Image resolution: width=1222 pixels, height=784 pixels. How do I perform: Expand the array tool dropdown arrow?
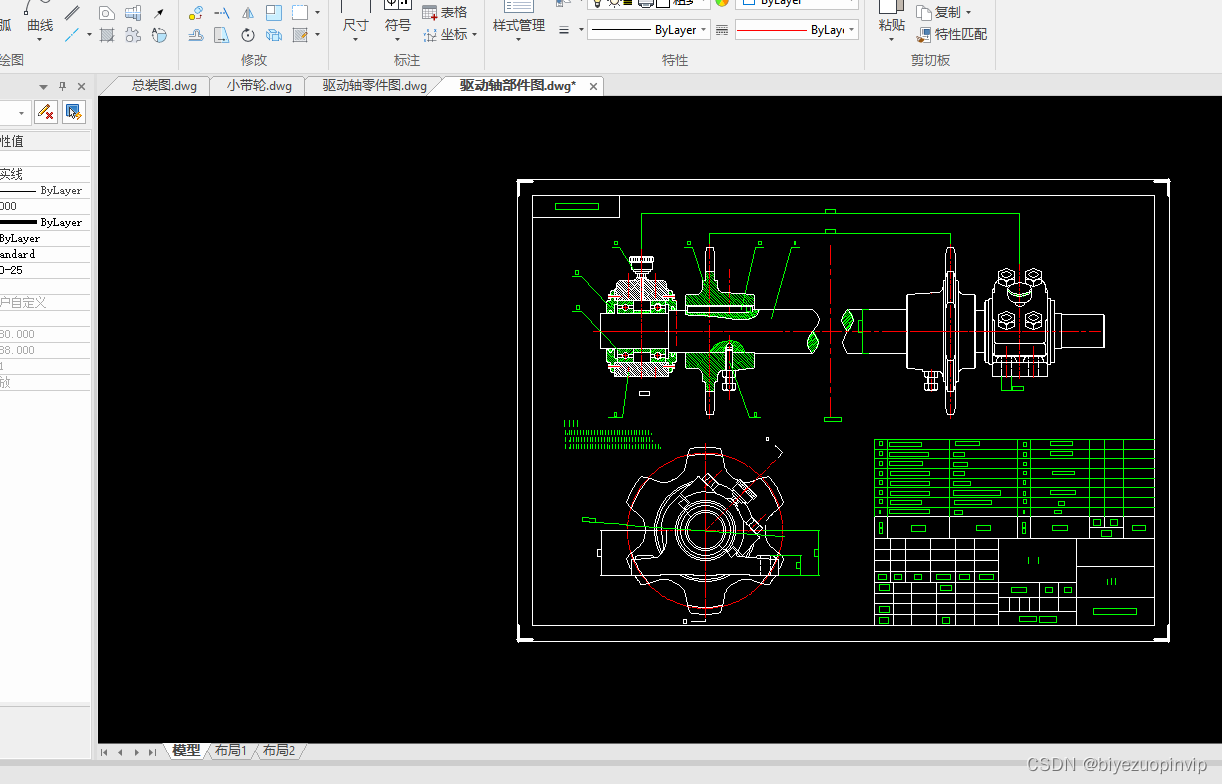pyautogui.click(x=318, y=13)
